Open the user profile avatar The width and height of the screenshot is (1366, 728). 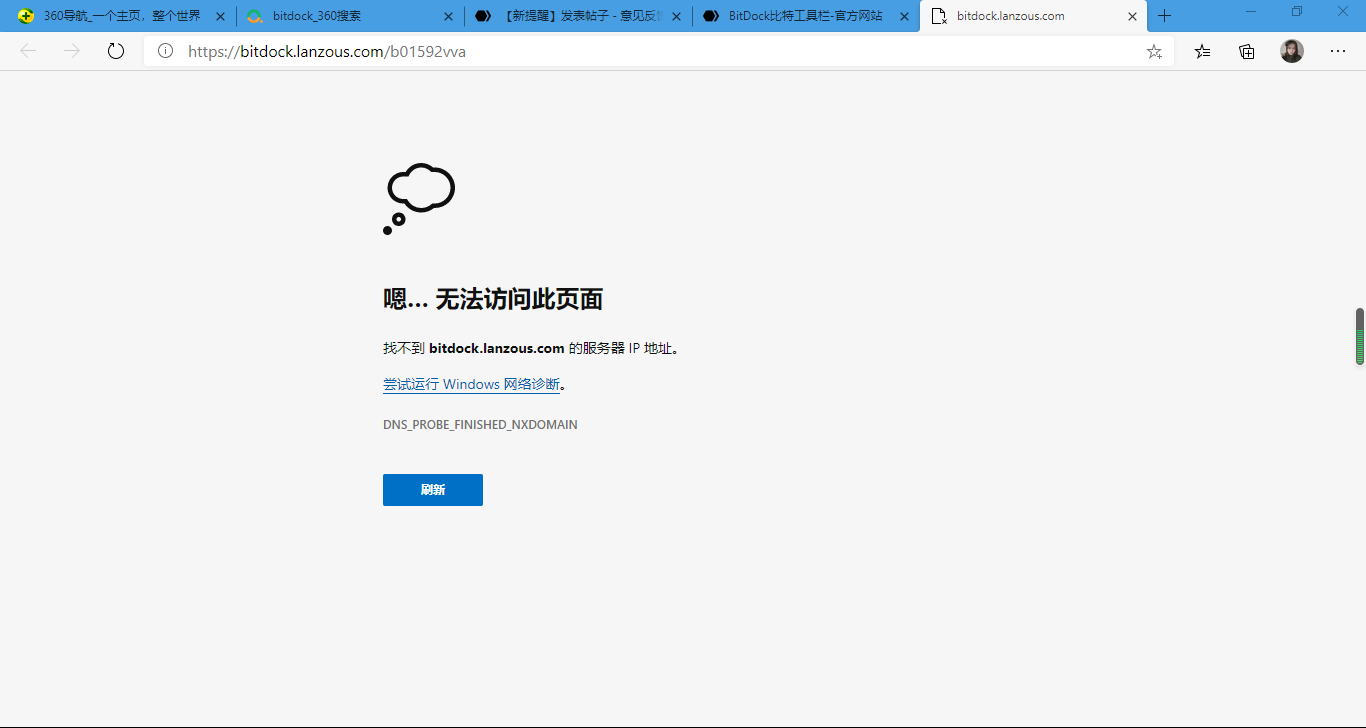[1292, 51]
